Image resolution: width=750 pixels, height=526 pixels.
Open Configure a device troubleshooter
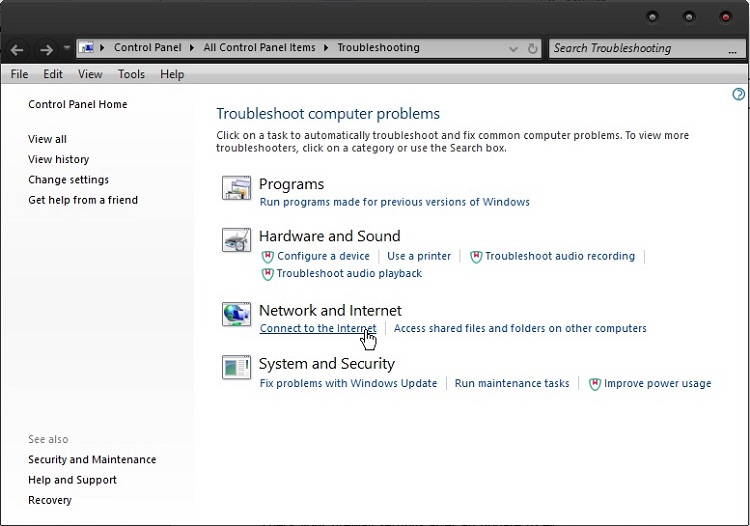point(323,256)
